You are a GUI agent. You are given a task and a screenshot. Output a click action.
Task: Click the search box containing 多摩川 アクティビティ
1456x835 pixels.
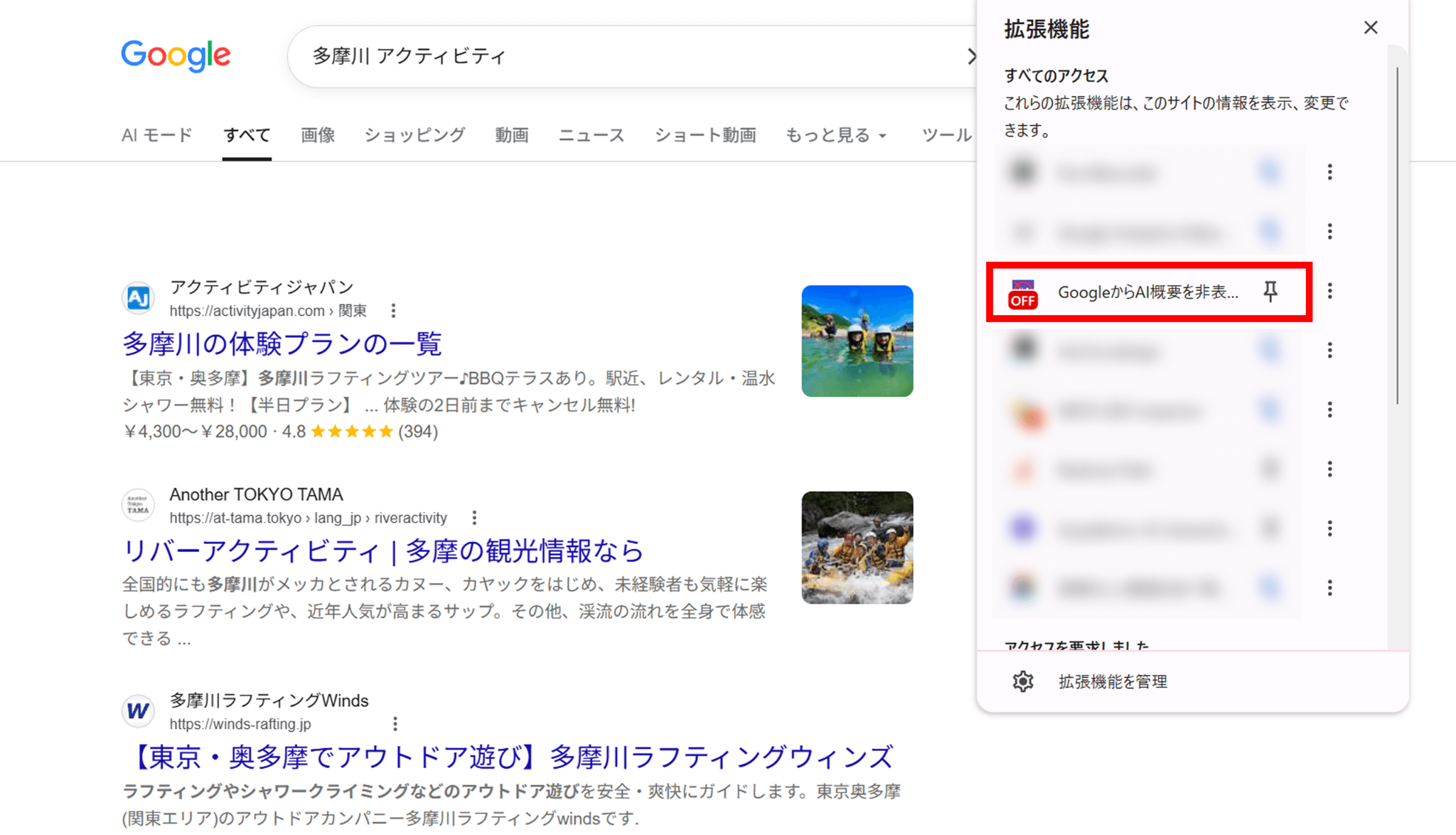(632, 56)
